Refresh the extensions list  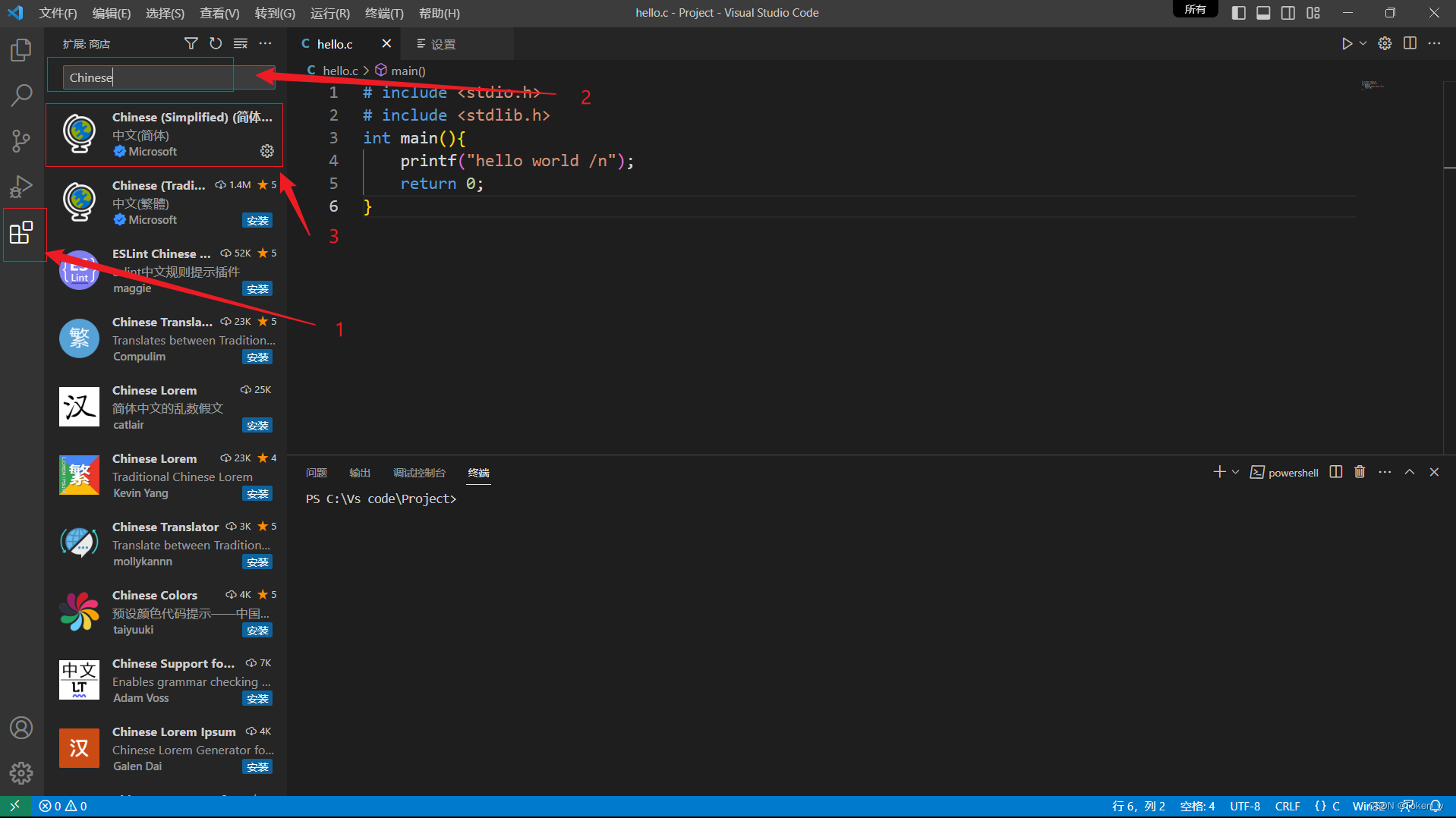[x=216, y=43]
